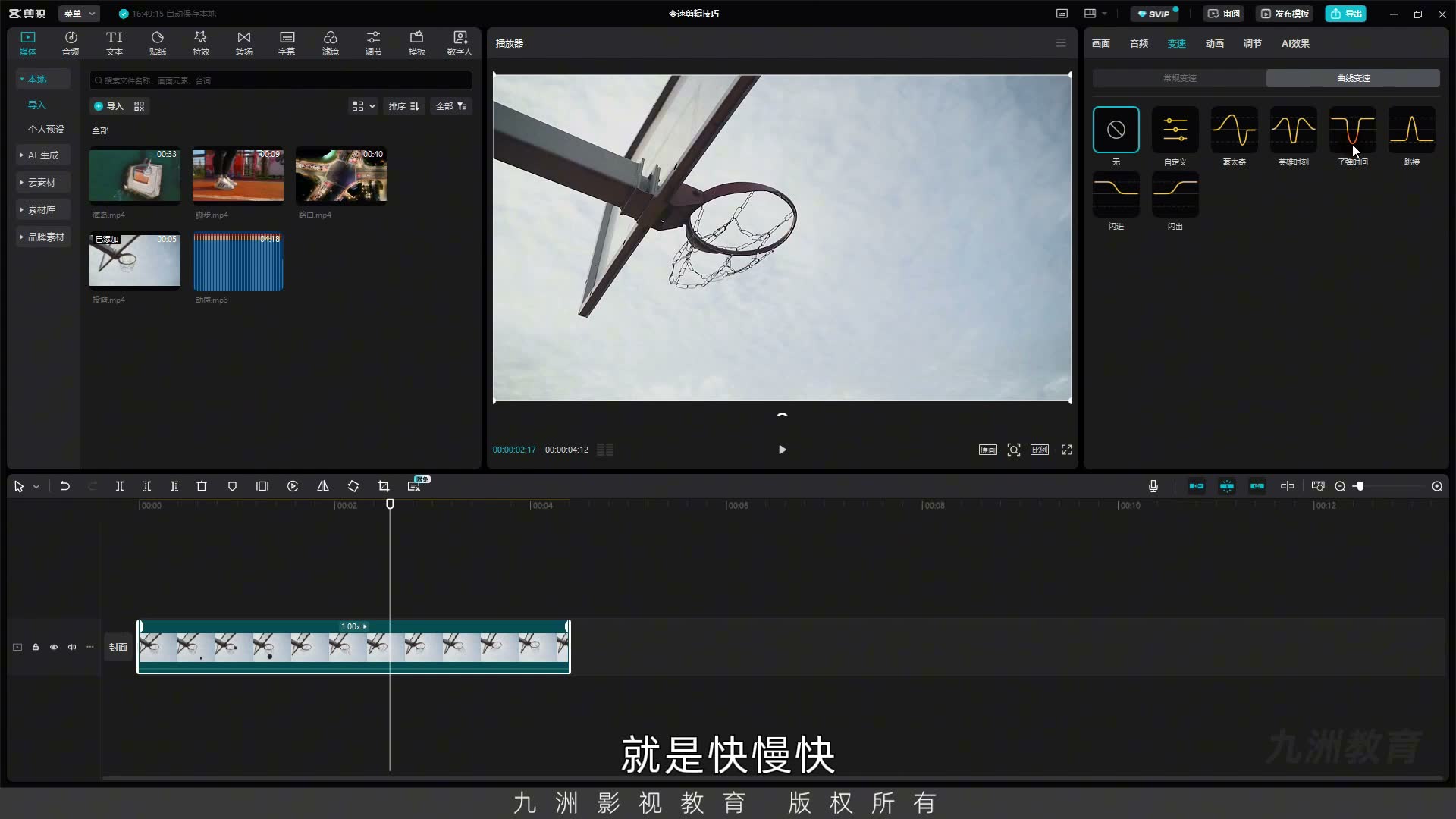
Task: Click the play button in player
Action: [783, 450]
